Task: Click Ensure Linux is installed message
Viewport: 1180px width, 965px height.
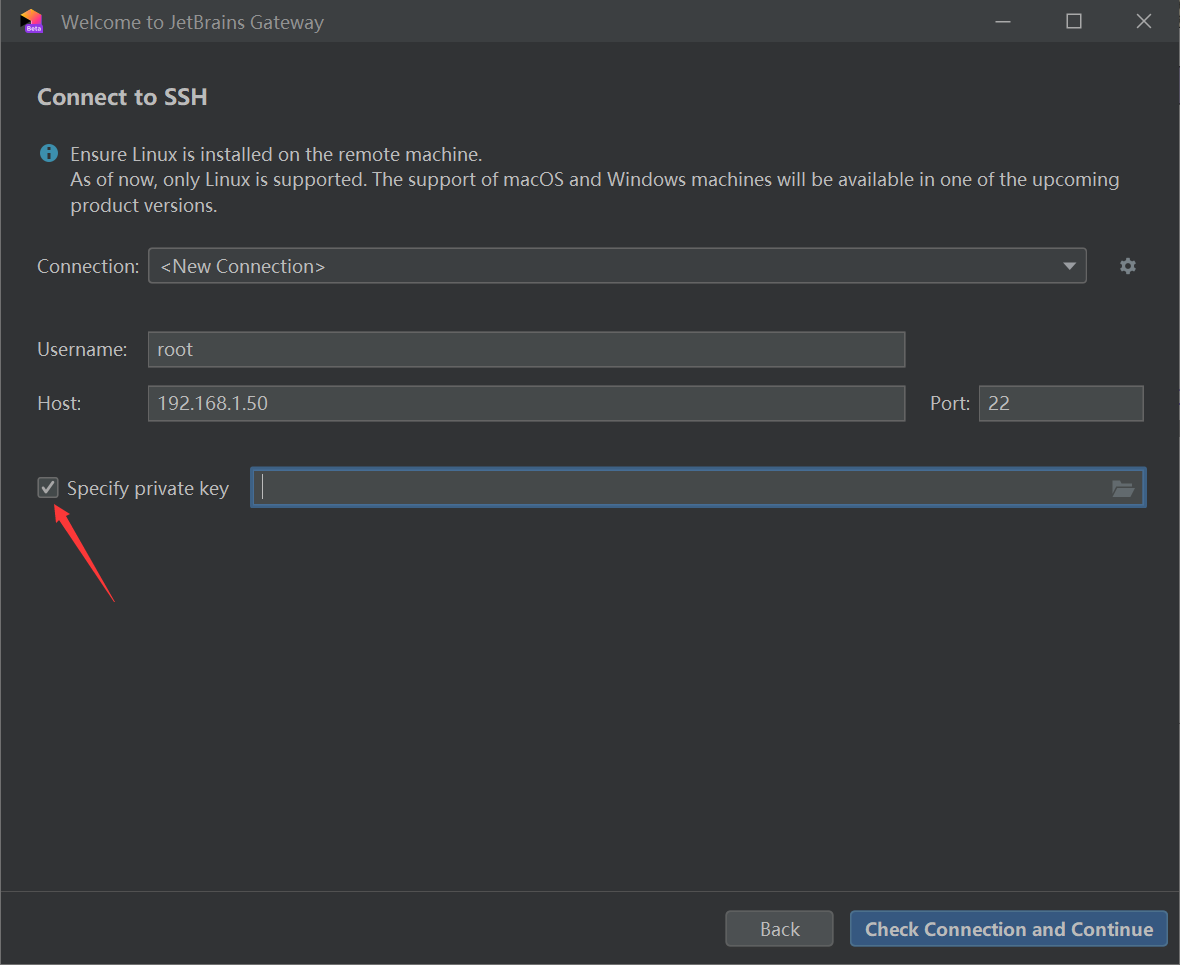Action: click(x=276, y=154)
